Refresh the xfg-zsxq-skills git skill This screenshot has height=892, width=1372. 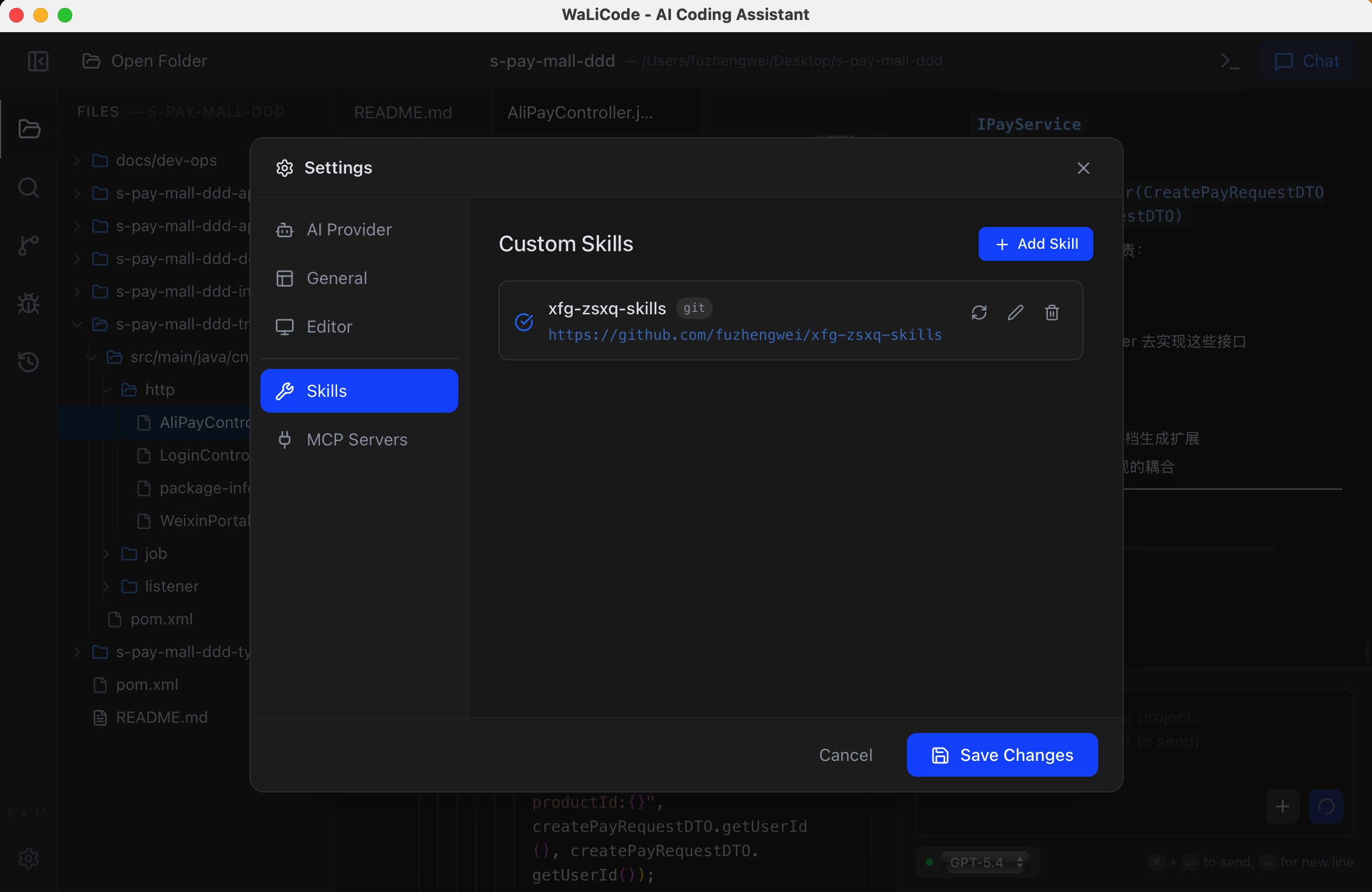[979, 313]
